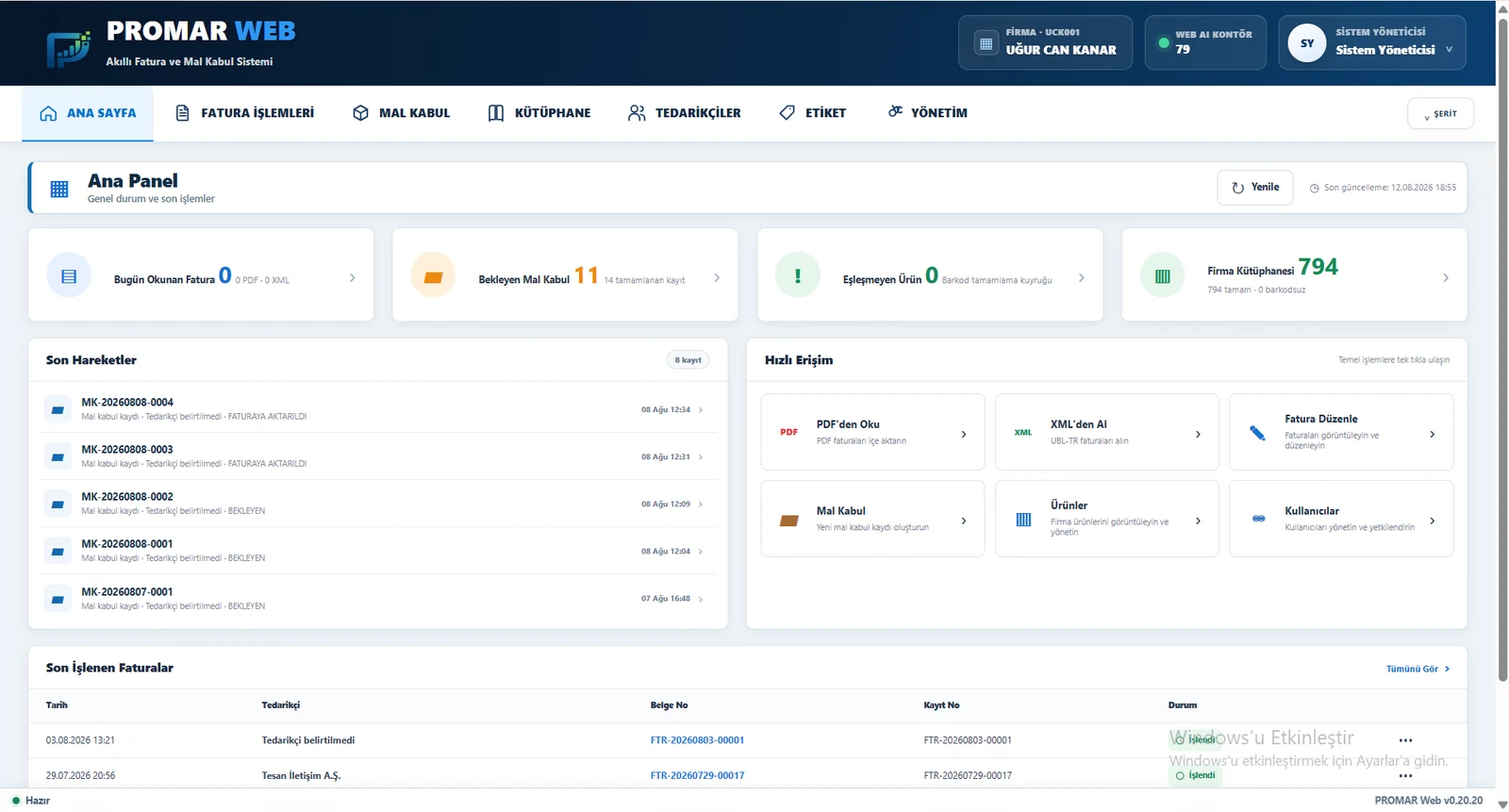Screen dimensions: 1509x812
Task: Open the FTR-20260803-00001 Belge No link
Action: click(x=697, y=740)
